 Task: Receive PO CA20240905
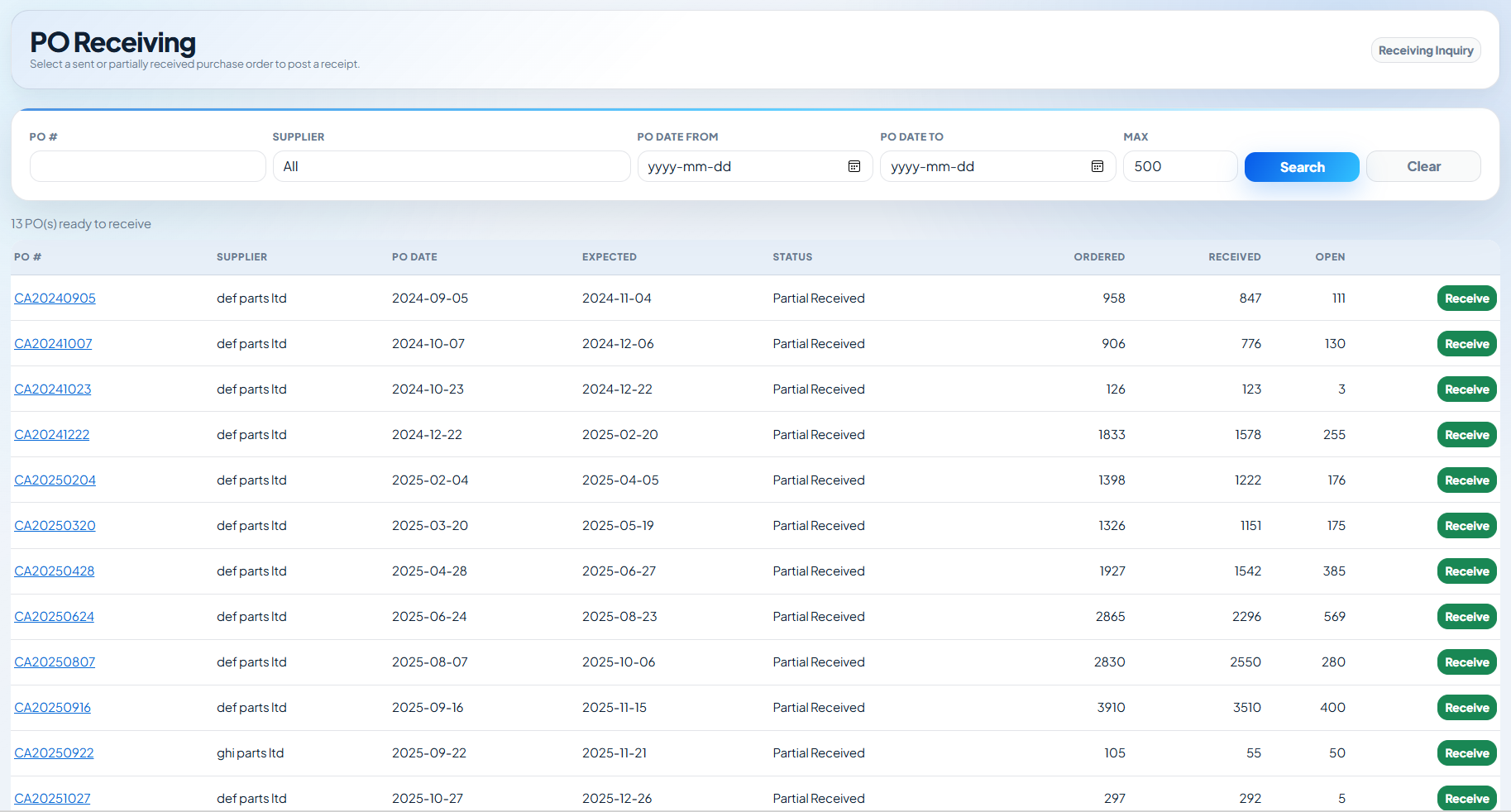pyautogui.click(x=1467, y=299)
